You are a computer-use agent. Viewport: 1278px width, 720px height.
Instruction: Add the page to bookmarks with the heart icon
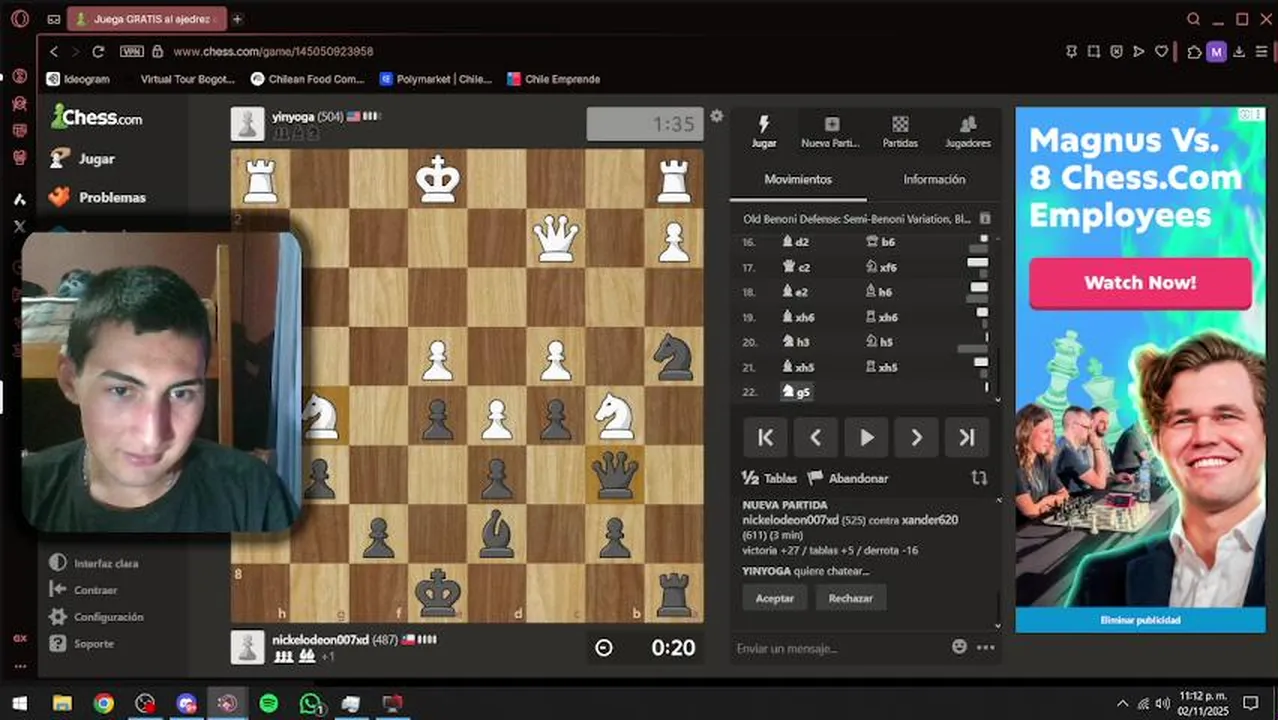point(1161,51)
